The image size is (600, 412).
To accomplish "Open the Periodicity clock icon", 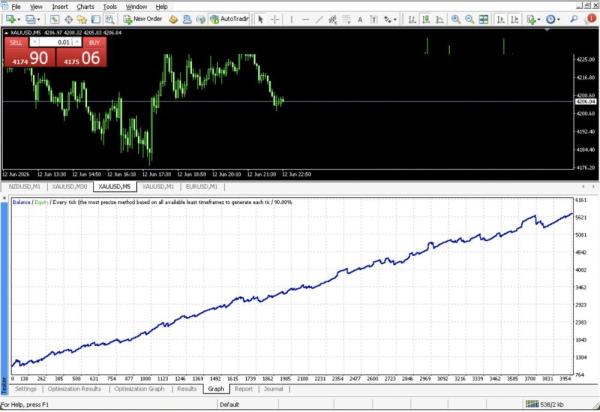I will click(551, 19).
